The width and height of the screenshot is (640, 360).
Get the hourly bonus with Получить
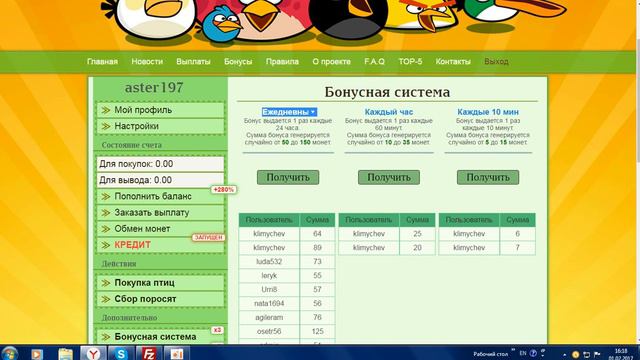[389, 178]
